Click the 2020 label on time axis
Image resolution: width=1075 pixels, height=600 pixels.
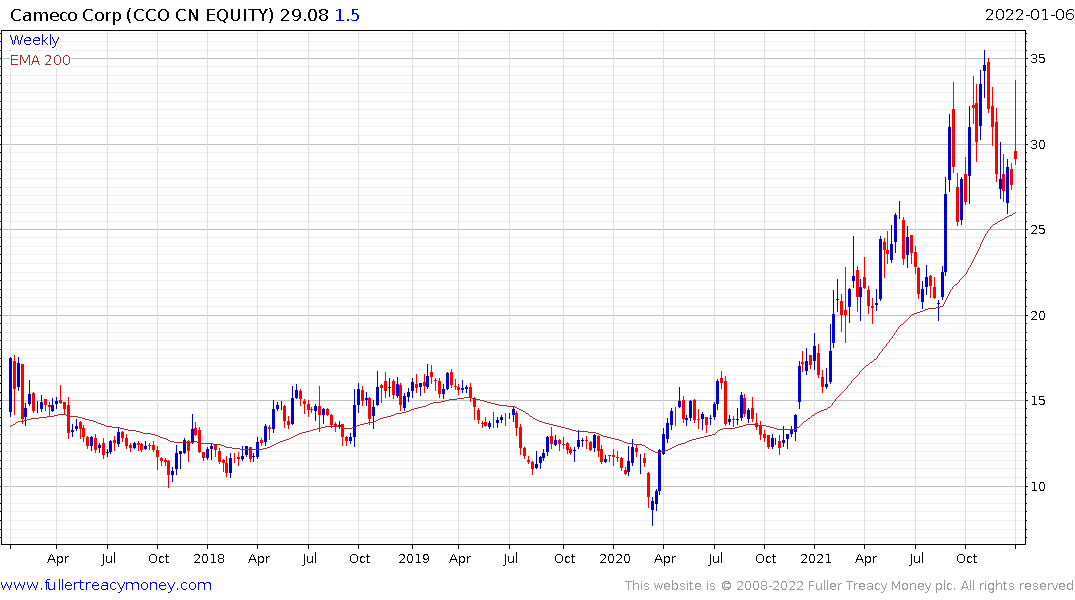click(x=615, y=558)
